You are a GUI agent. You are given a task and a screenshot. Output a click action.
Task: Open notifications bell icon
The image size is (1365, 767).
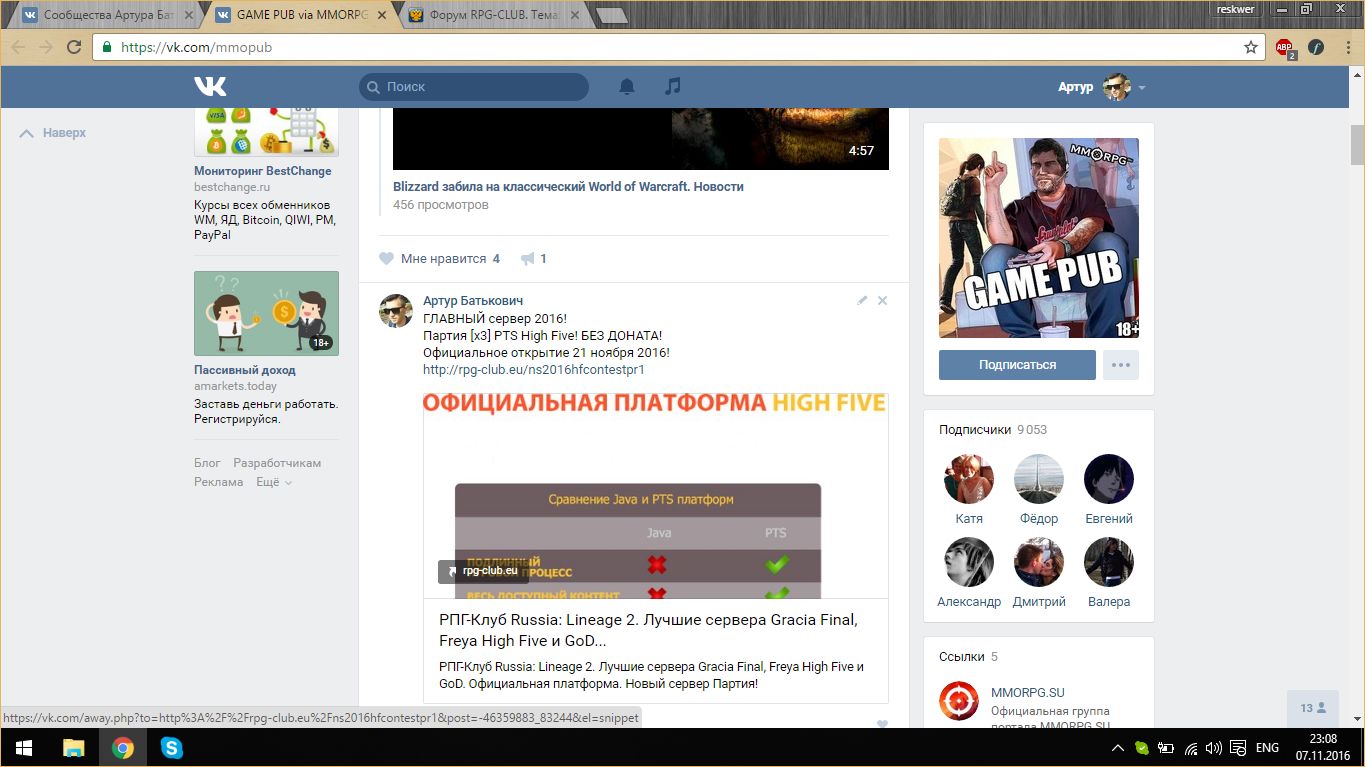[x=627, y=87]
